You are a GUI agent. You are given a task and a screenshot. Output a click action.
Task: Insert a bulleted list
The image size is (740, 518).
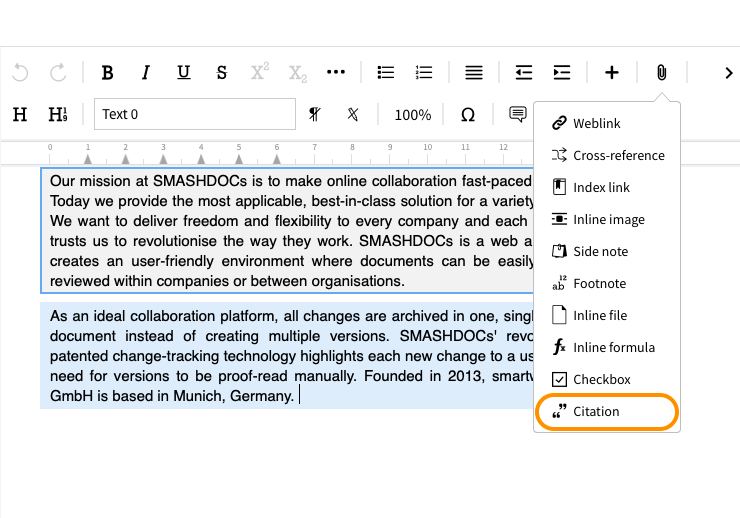click(x=386, y=72)
